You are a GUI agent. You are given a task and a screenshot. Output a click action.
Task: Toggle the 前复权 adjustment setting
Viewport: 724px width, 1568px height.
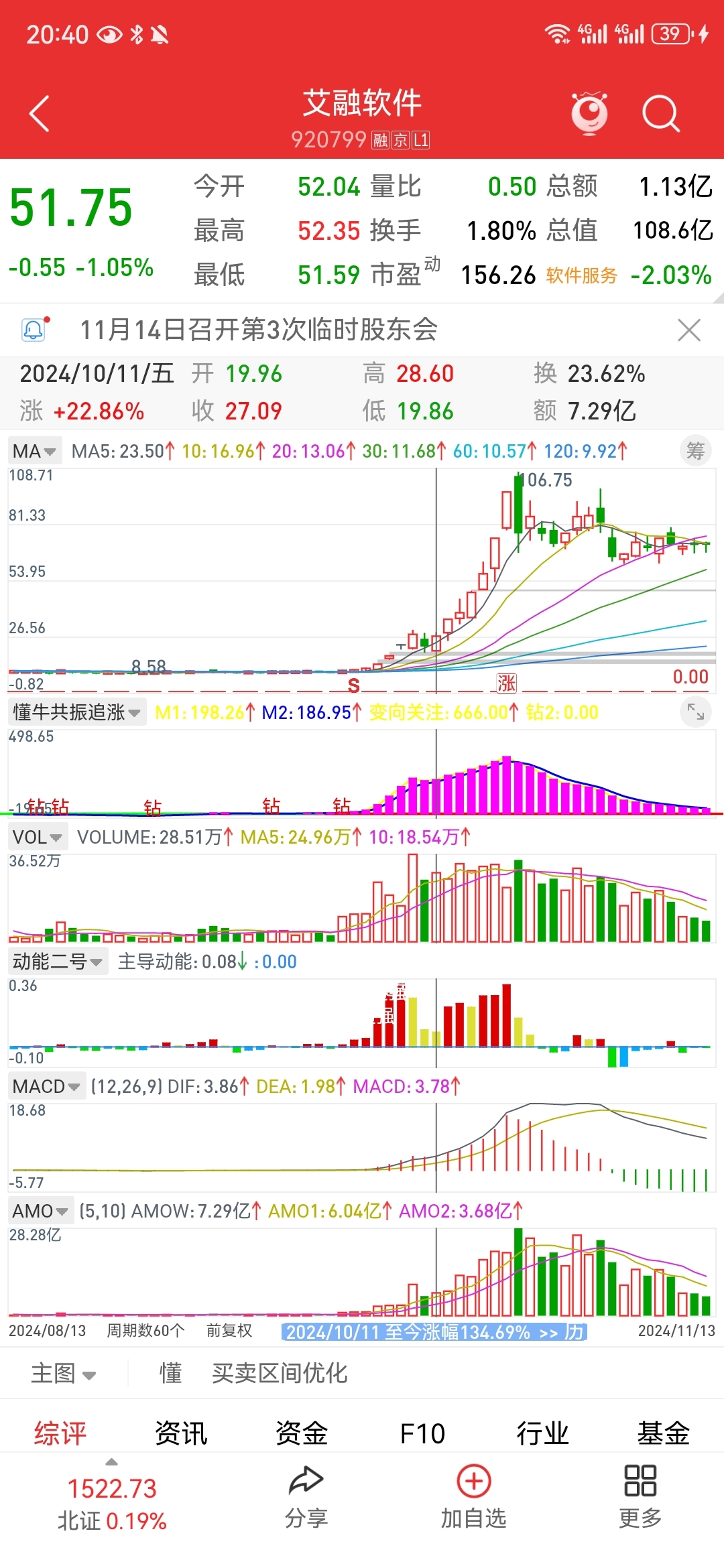229,1331
